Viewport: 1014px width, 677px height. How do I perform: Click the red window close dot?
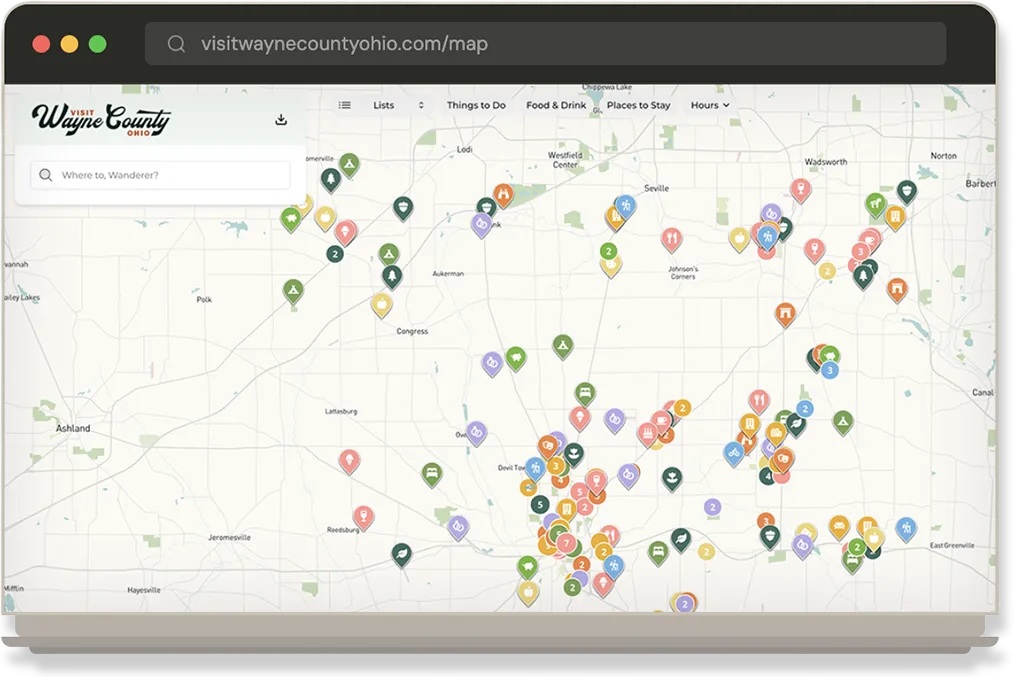41,44
